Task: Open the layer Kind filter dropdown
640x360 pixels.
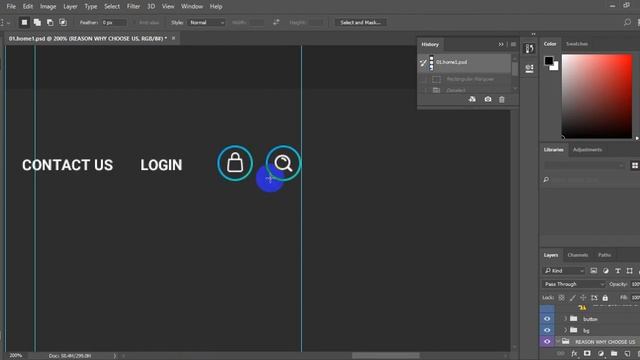Action: pos(565,271)
